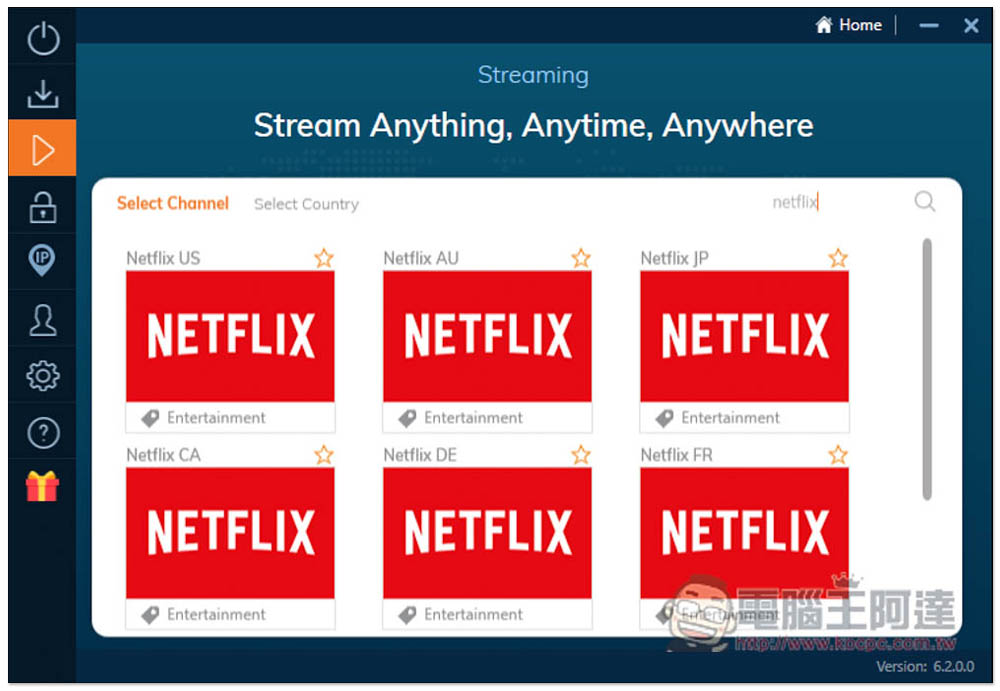This screenshot has height=691, width=1000.
Task: Favorite Netflix CA with its star
Action: (324, 454)
